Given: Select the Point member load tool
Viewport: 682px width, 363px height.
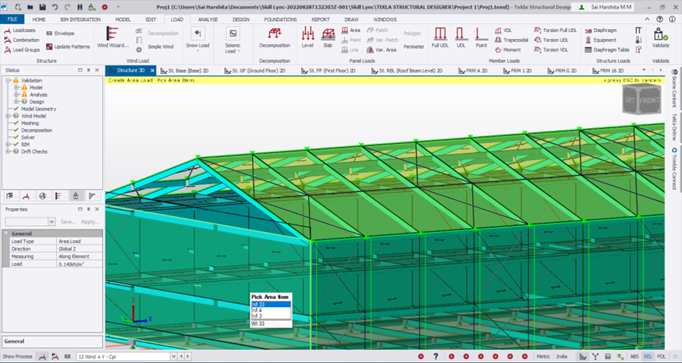Looking at the screenshot, I should (x=481, y=37).
